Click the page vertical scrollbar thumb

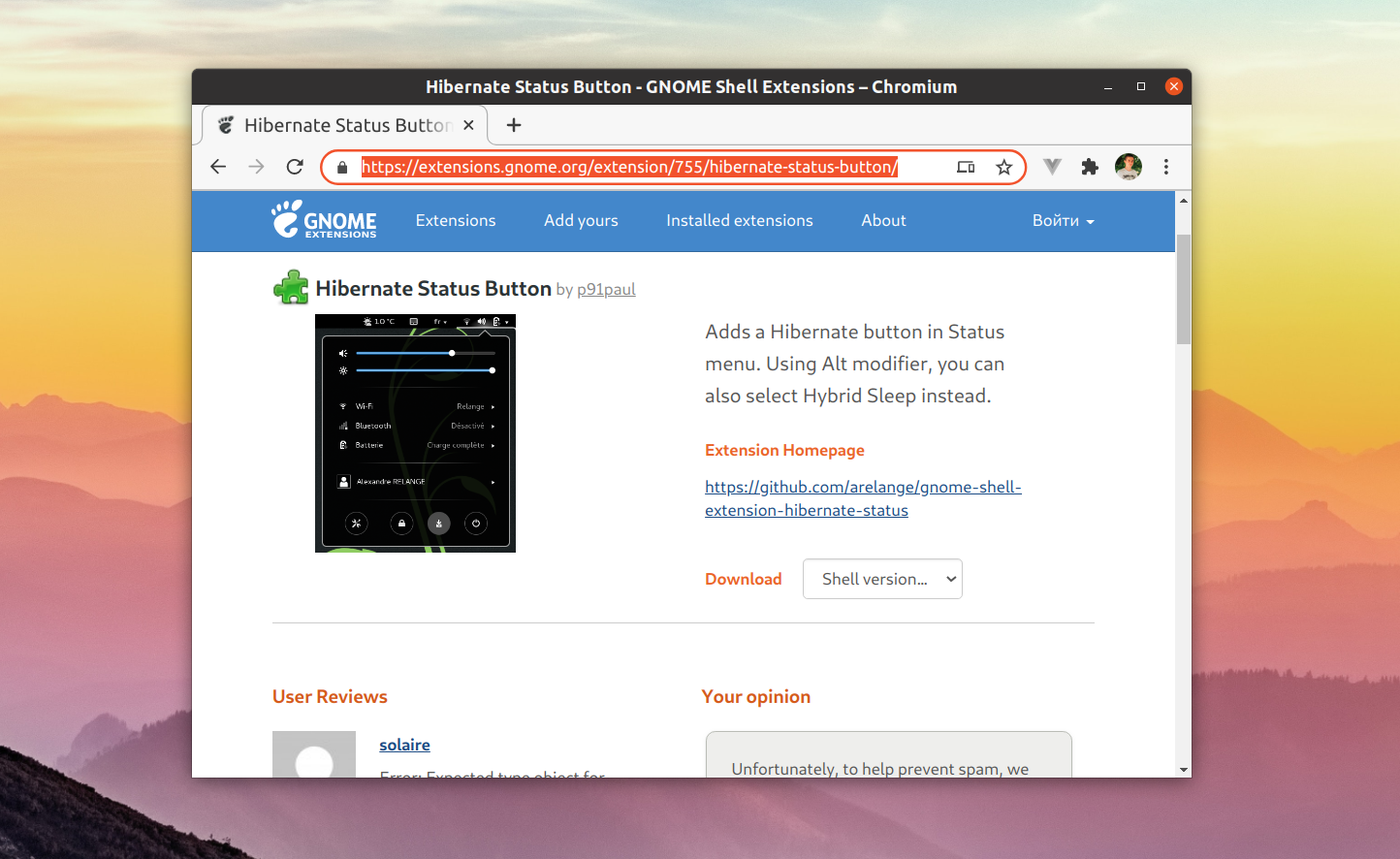[x=1184, y=289]
